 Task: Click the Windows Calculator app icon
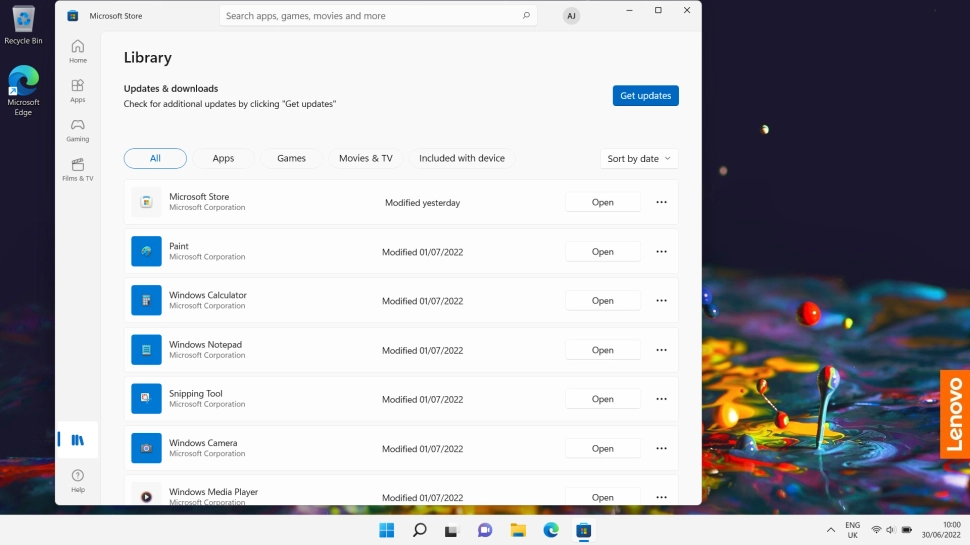(x=146, y=300)
